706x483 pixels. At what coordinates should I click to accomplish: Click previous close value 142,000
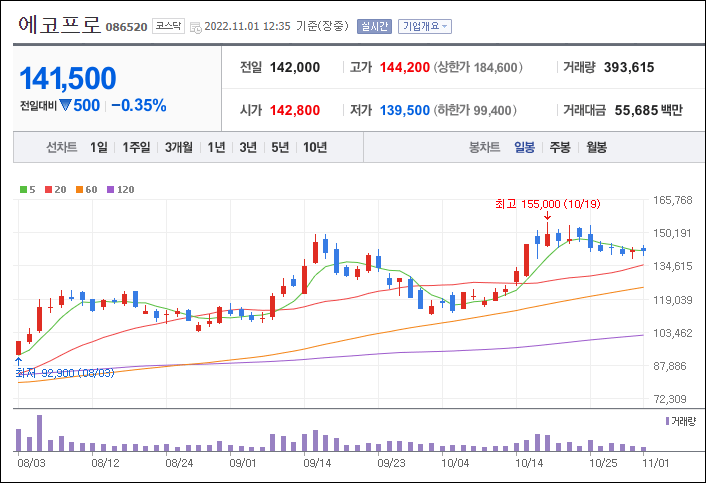pyautogui.click(x=295, y=68)
